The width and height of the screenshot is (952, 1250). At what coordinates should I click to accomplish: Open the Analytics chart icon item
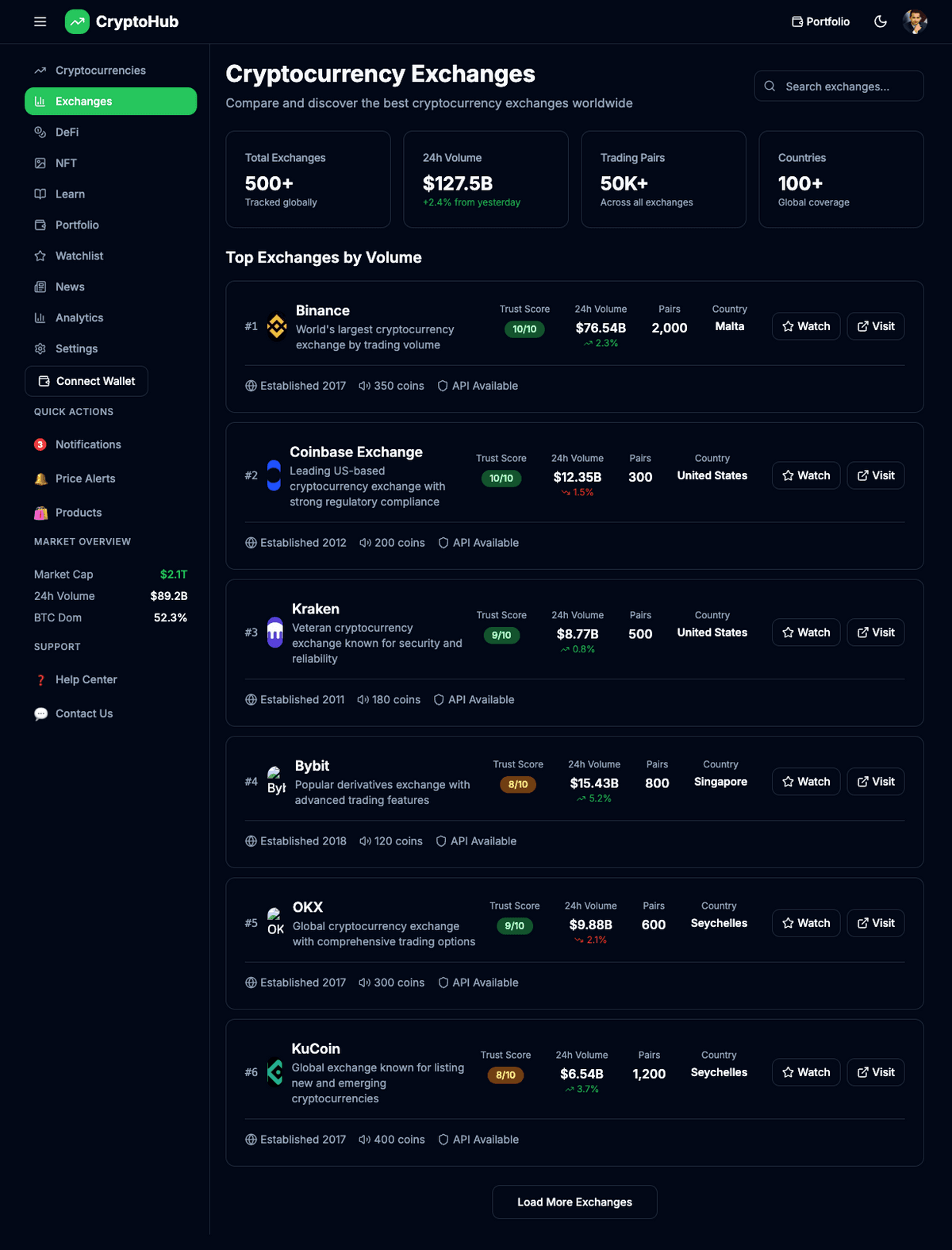click(x=110, y=318)
